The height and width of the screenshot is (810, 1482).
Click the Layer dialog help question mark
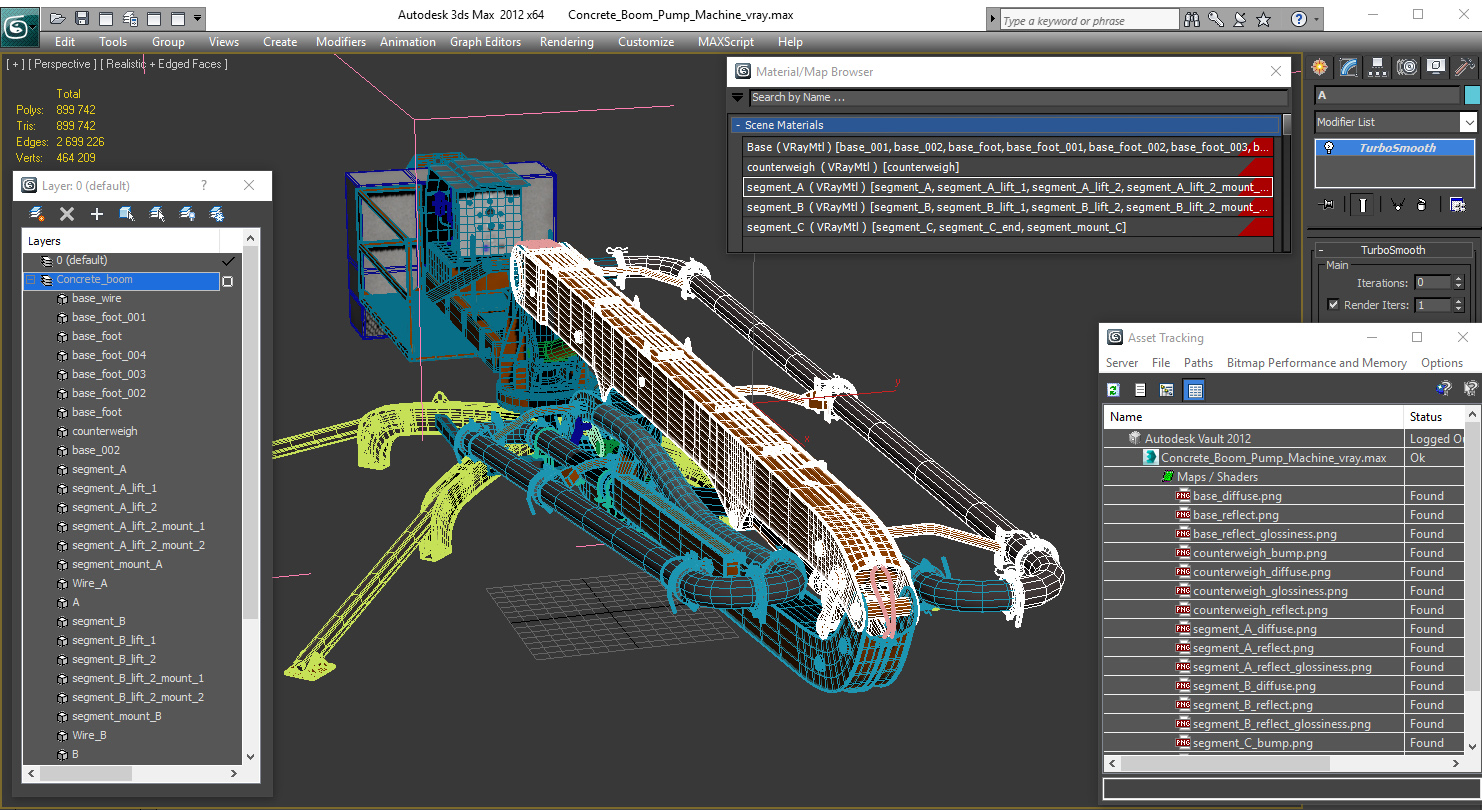204,185
